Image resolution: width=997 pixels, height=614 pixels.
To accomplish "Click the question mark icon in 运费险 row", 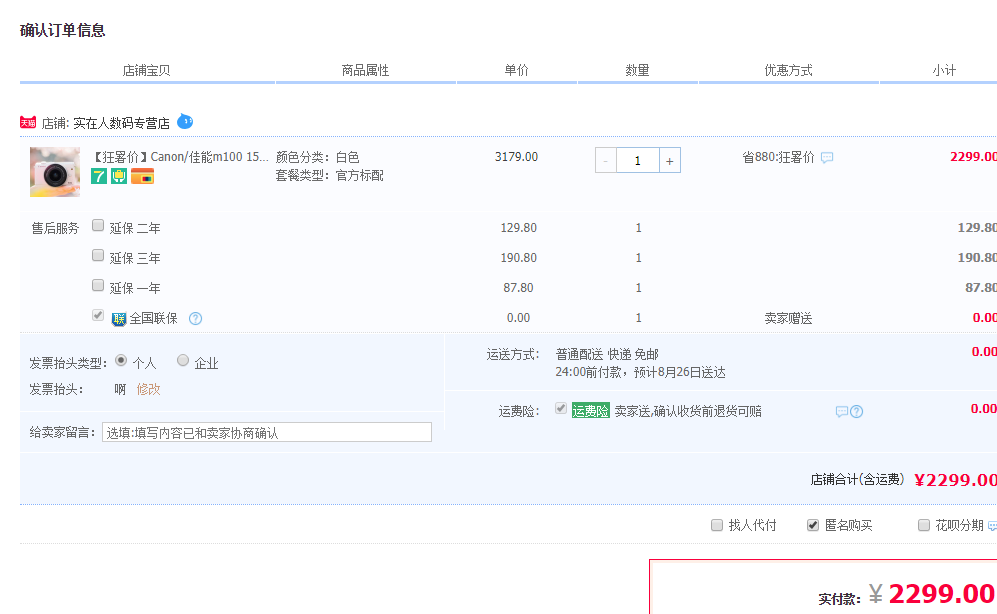I will [856, 411].
